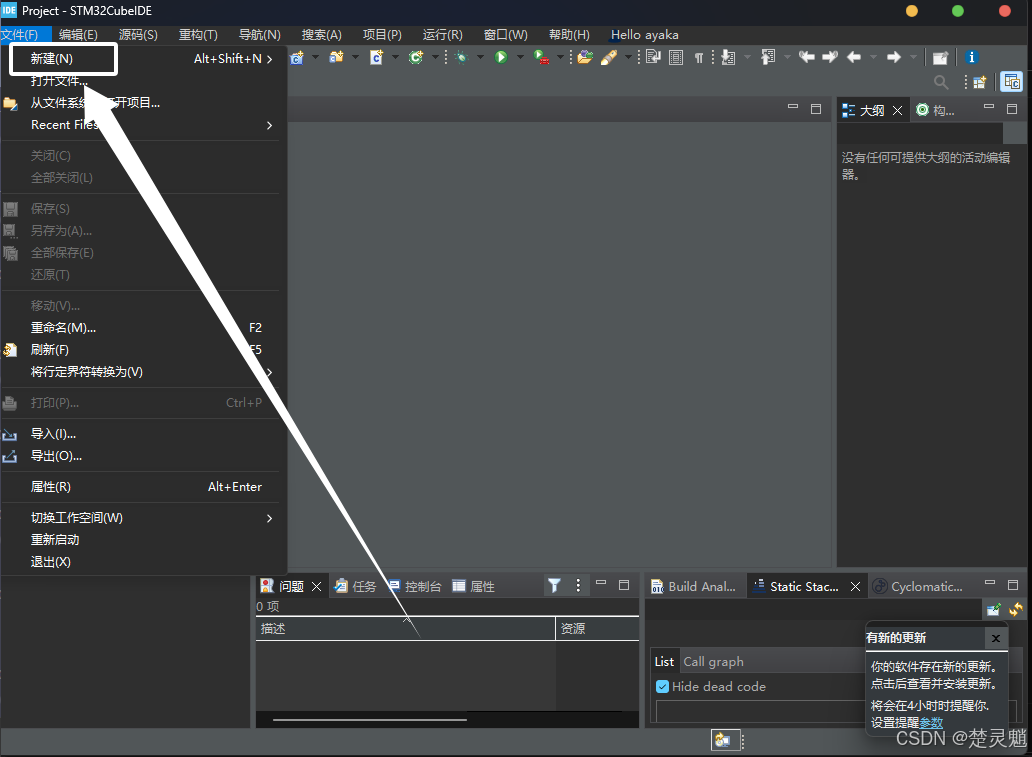
Task: Click the Open Element folder icon
Action: 585,57
